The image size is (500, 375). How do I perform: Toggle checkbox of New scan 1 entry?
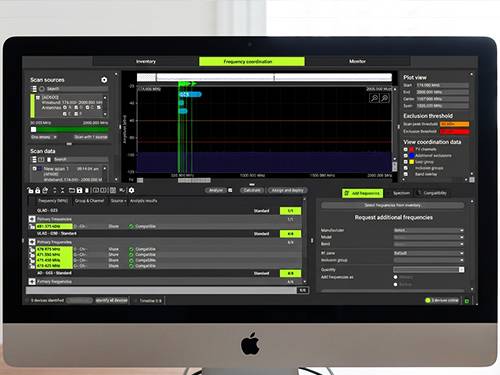click(x=34, y=169)
